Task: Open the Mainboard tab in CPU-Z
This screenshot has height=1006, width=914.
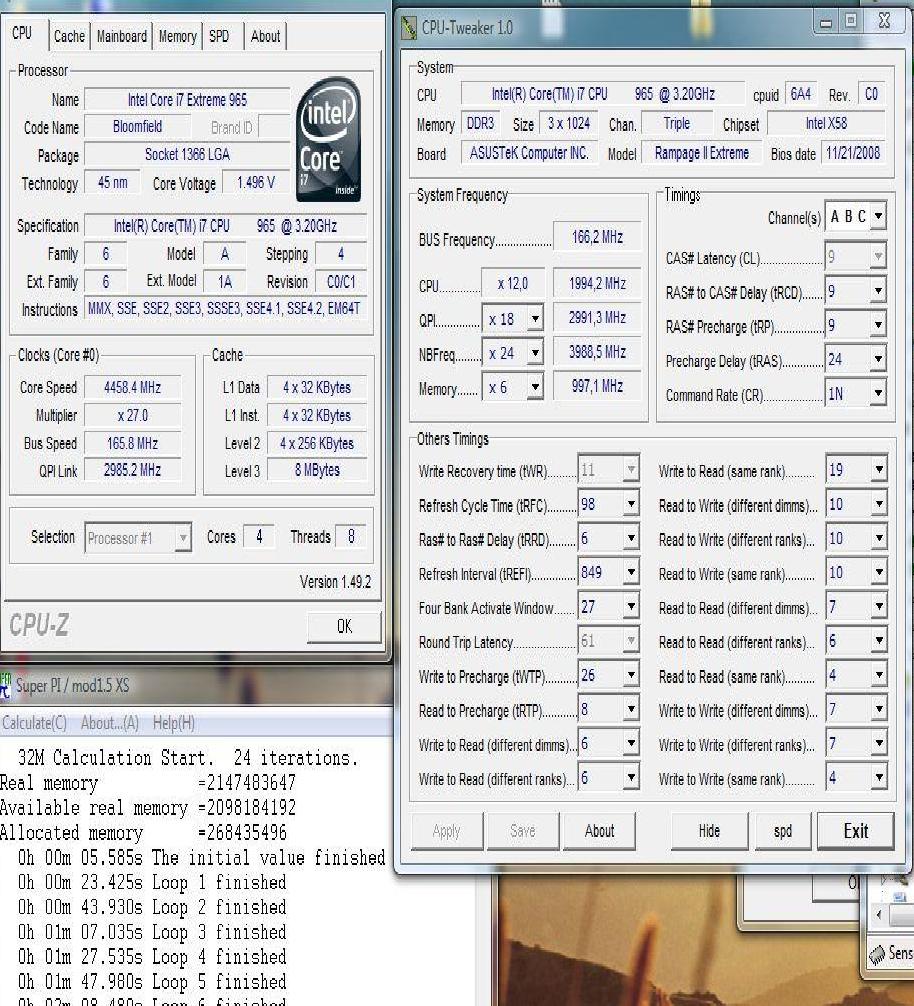Action: (x=122, y=37)
